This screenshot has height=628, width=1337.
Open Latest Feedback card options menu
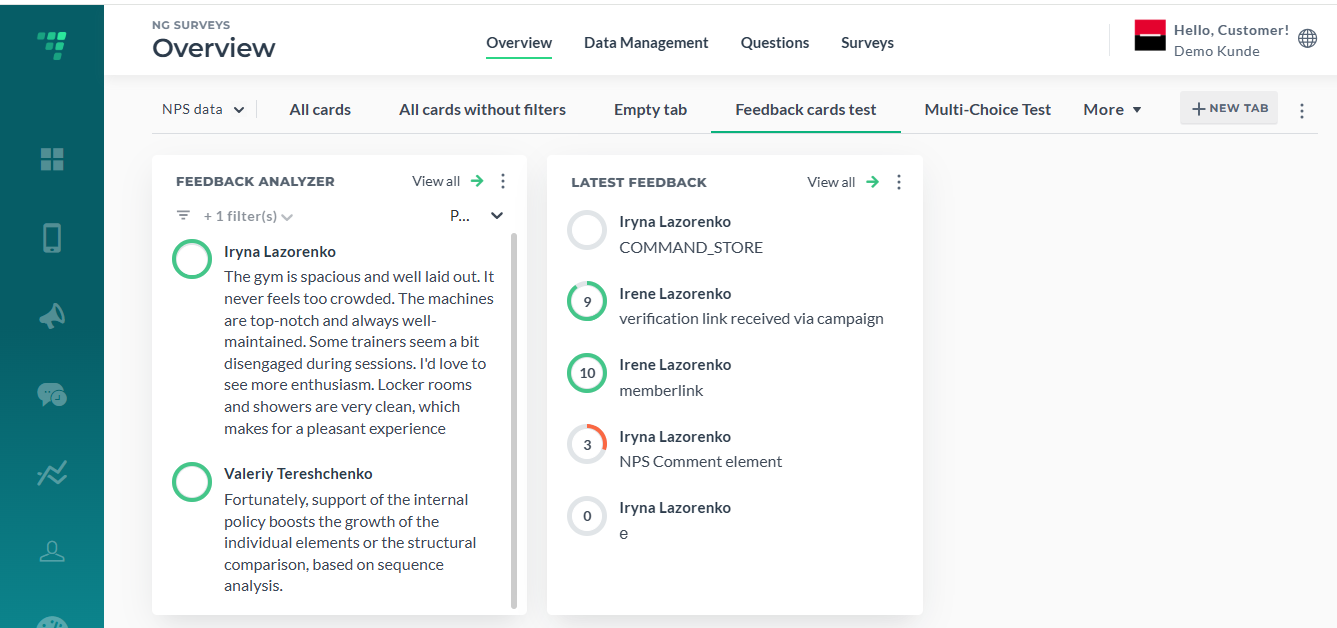(x=899, y=182)
